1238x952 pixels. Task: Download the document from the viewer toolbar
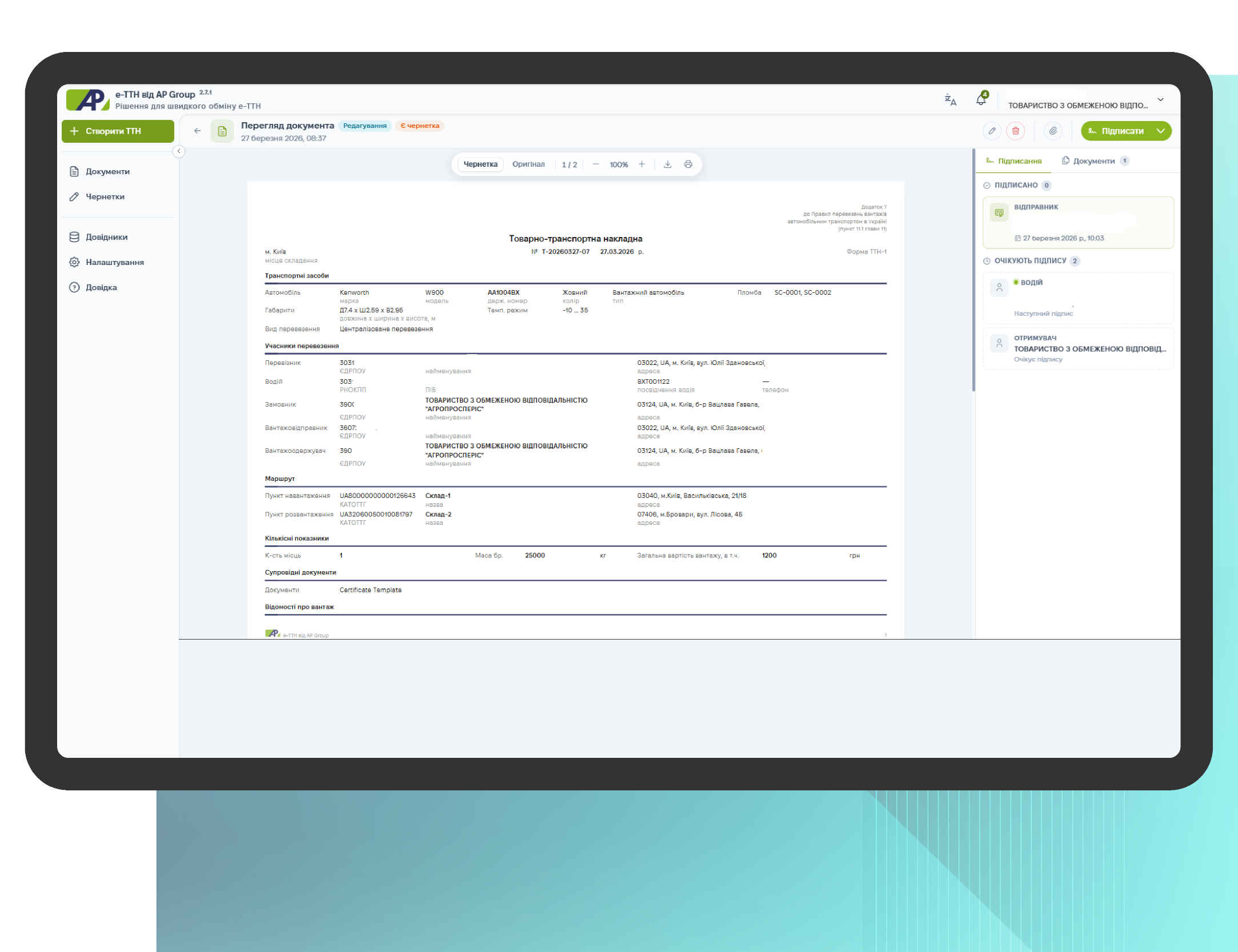pos(667,164)
